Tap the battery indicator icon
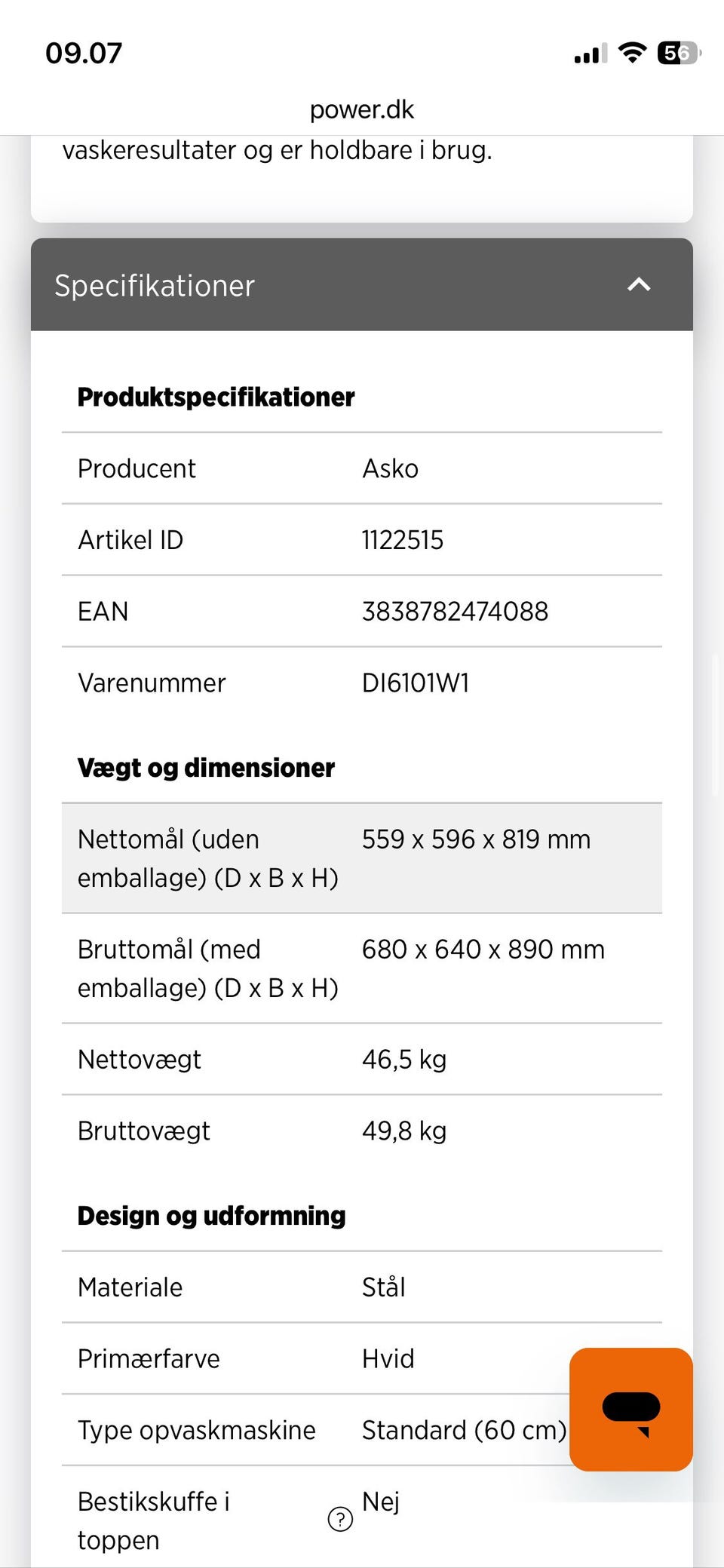This screenshot has width=724, height=1568. pos(679,53)
